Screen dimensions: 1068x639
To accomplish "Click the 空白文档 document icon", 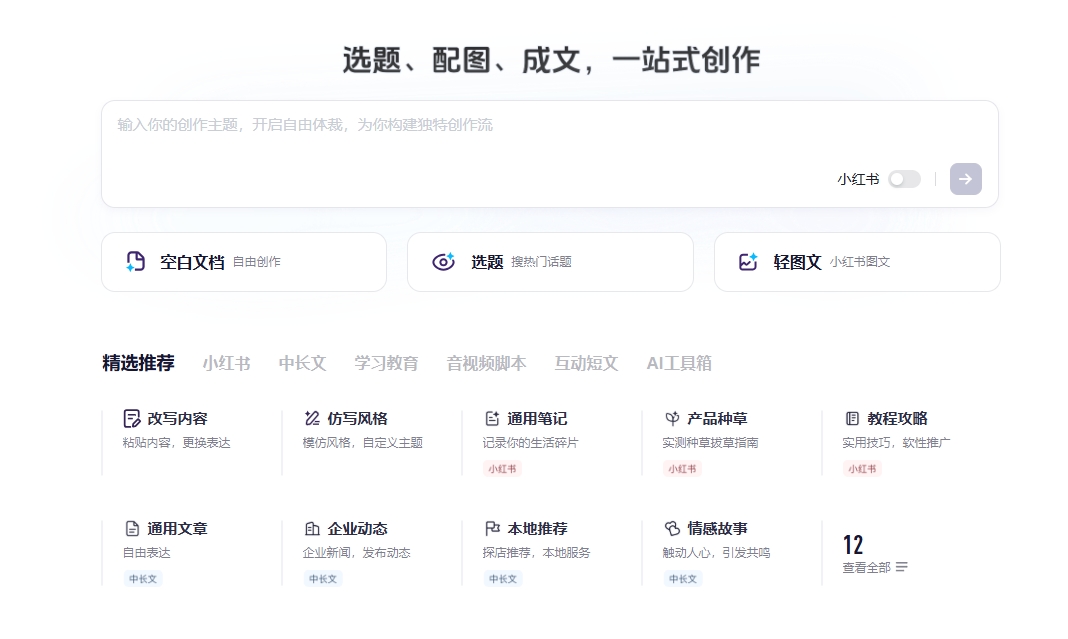I will [136, 262].
